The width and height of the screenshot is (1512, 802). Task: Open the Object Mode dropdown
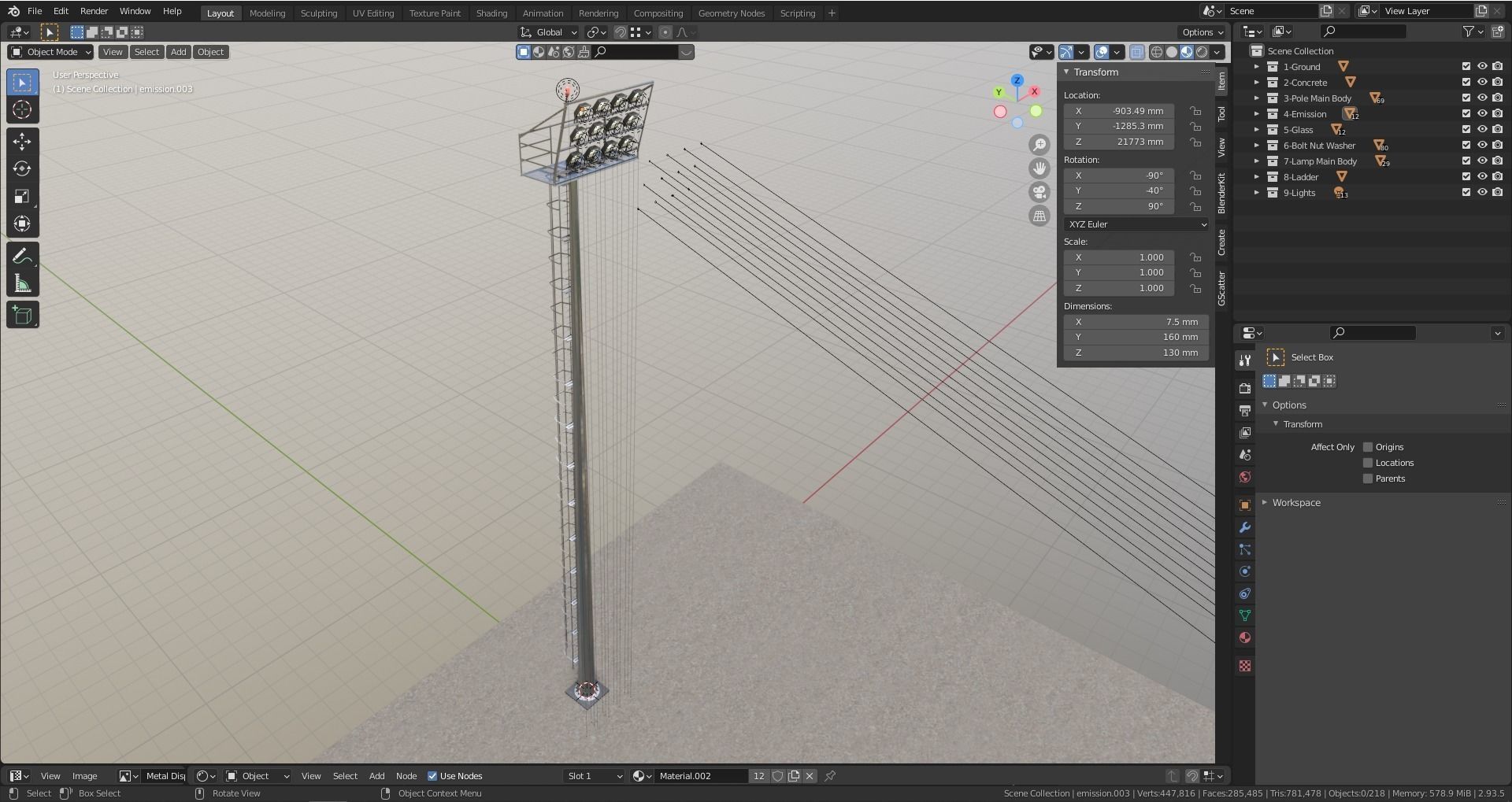(50, 52)
